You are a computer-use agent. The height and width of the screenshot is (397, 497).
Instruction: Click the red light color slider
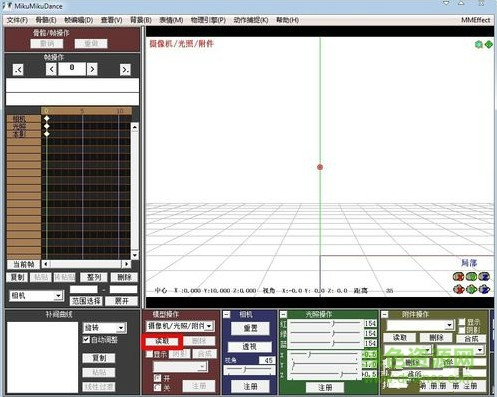coord(325,323)
